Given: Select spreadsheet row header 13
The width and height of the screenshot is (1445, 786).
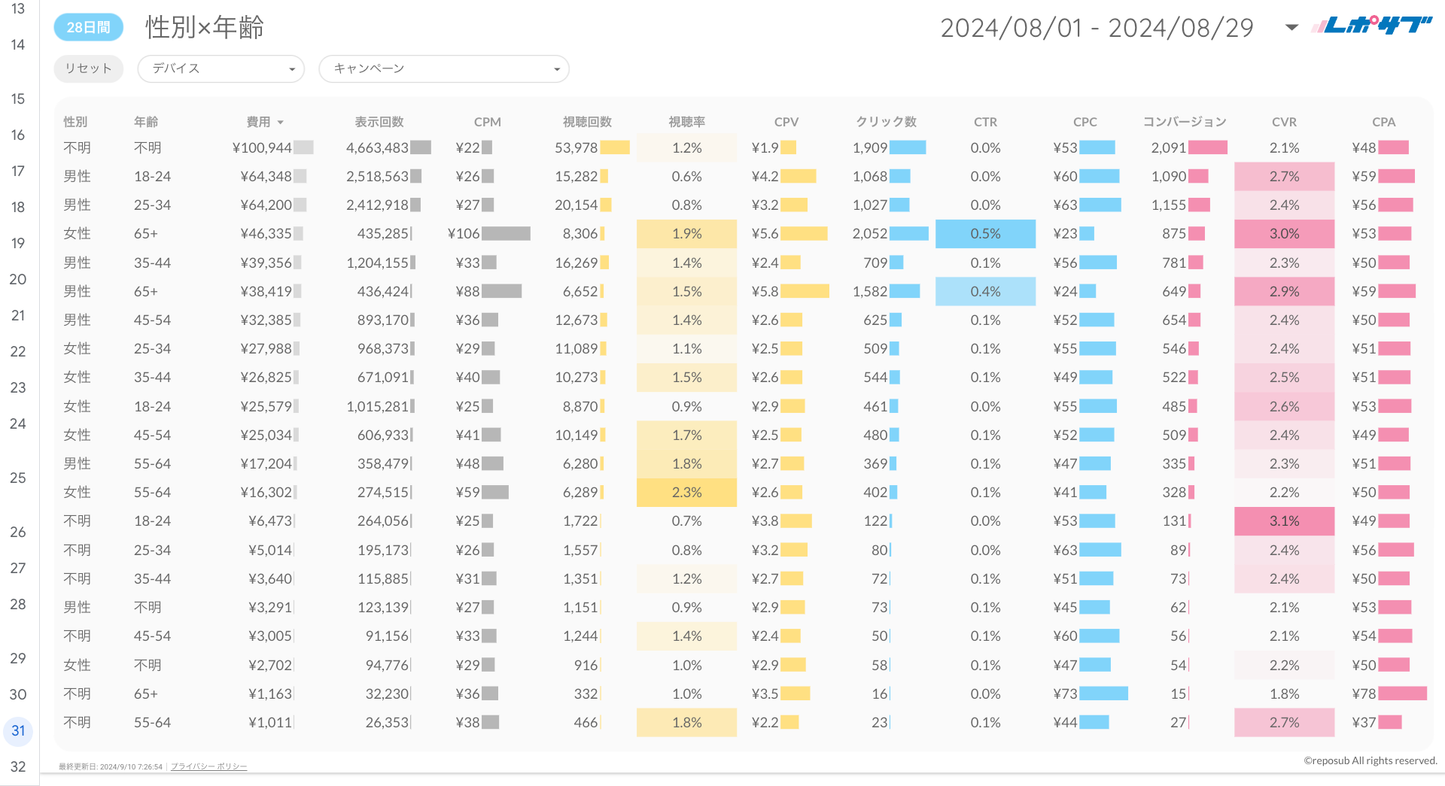Looking at the screenshot, I should pyautogui.click(x=18, y=9).
